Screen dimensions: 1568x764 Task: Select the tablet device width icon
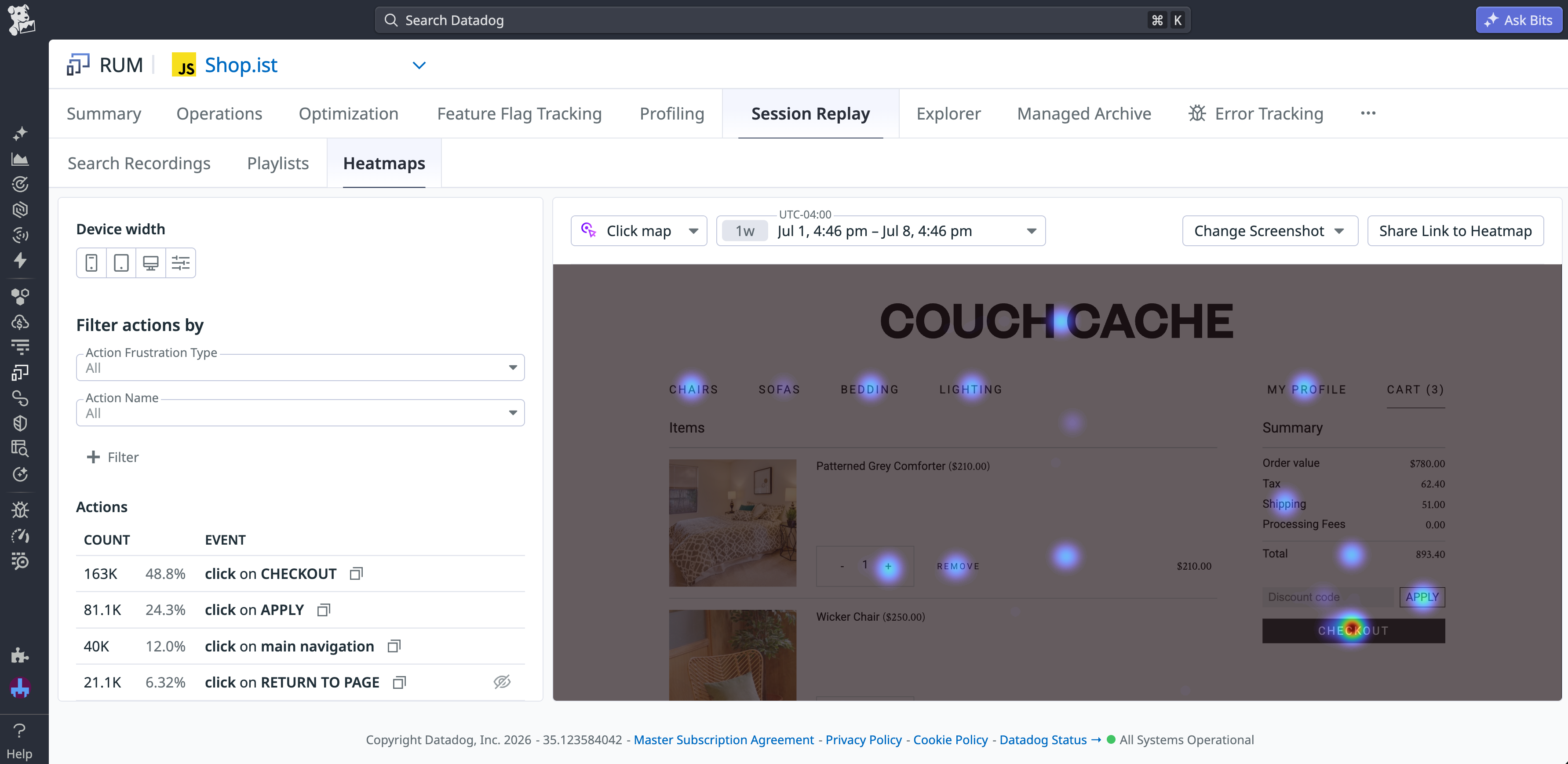point(121,263)
